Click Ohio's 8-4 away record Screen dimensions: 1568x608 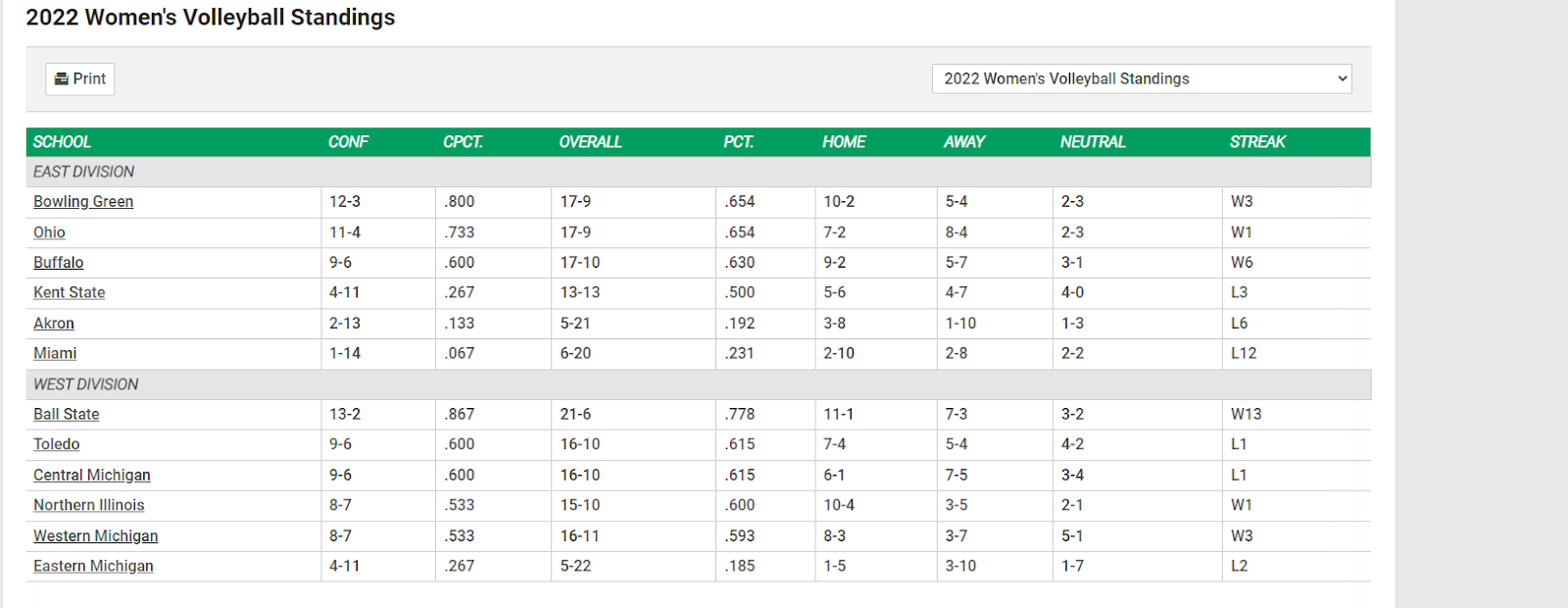click(956, 232)
